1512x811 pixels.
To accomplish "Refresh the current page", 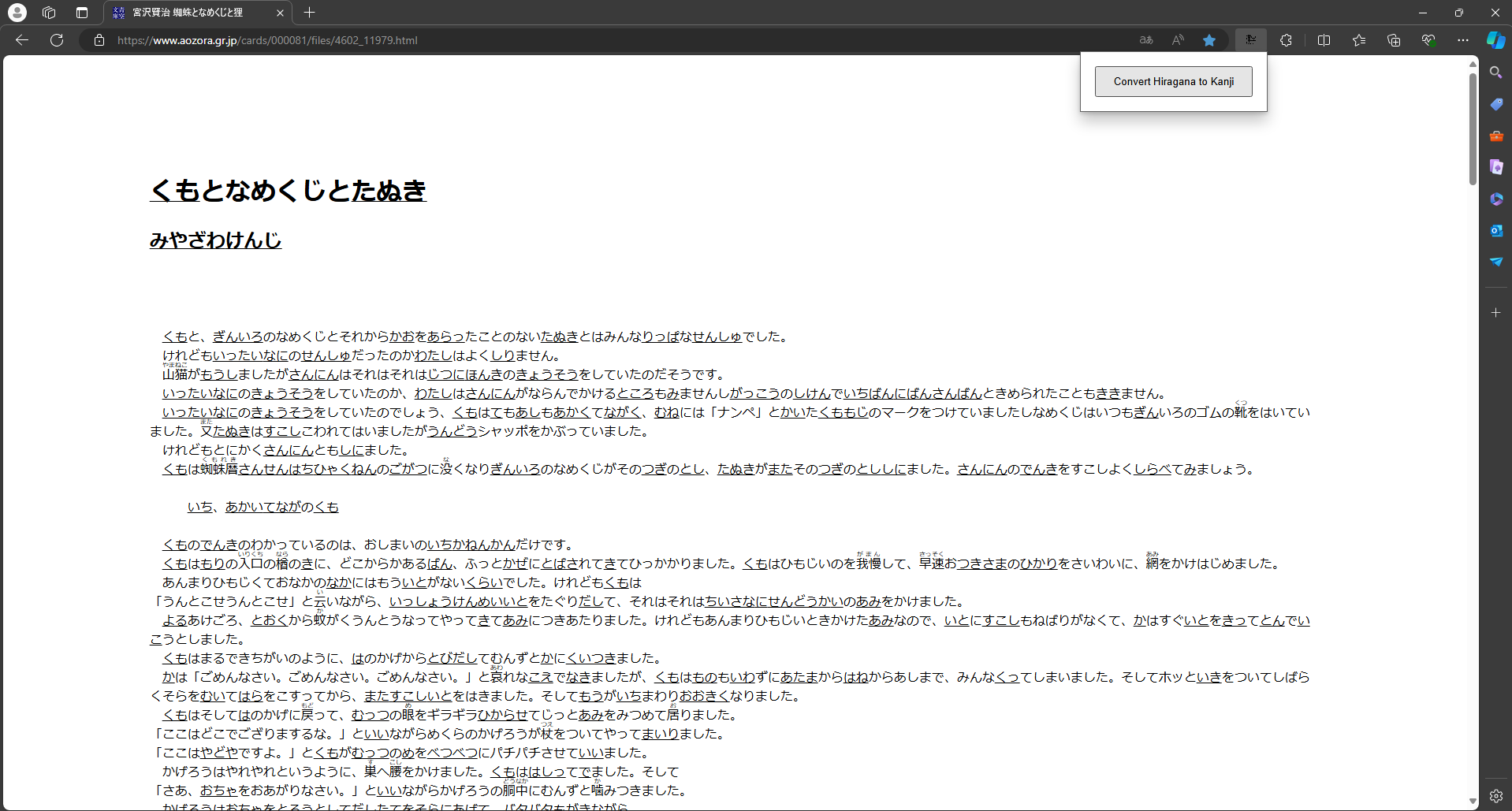I will [57, 40].
